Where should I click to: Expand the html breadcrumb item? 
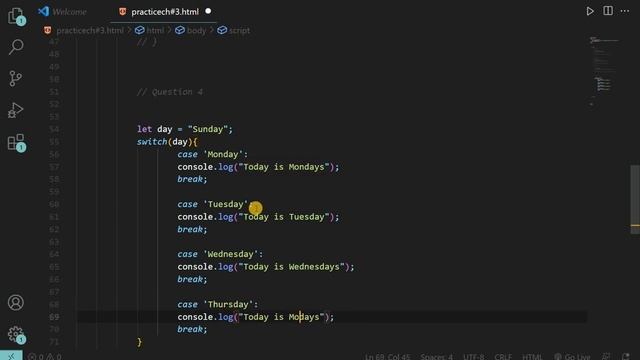click(x=155, y=30)
